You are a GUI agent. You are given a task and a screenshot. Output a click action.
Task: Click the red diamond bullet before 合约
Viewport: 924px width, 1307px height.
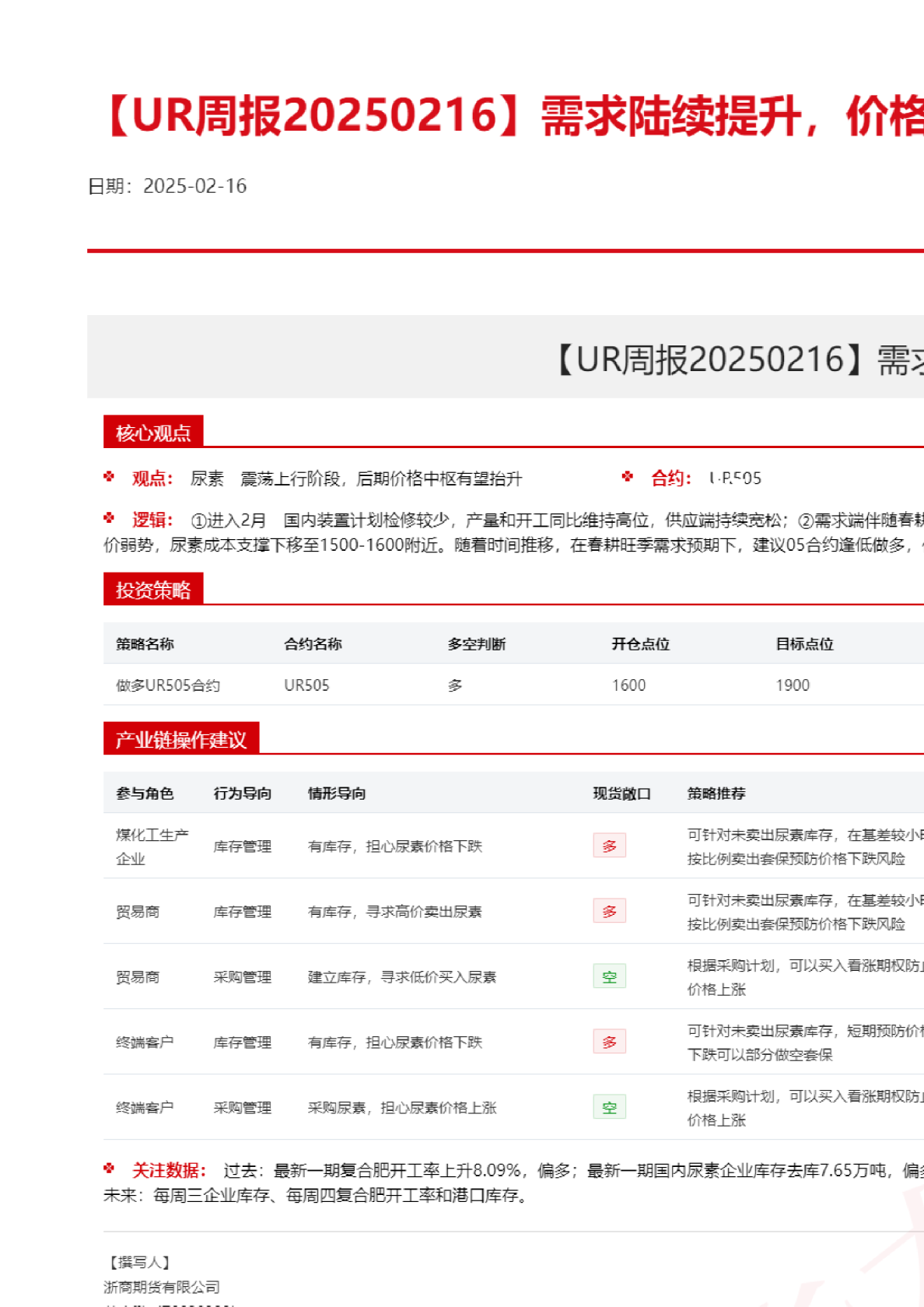pyautogui.click(x=628, y=477)
